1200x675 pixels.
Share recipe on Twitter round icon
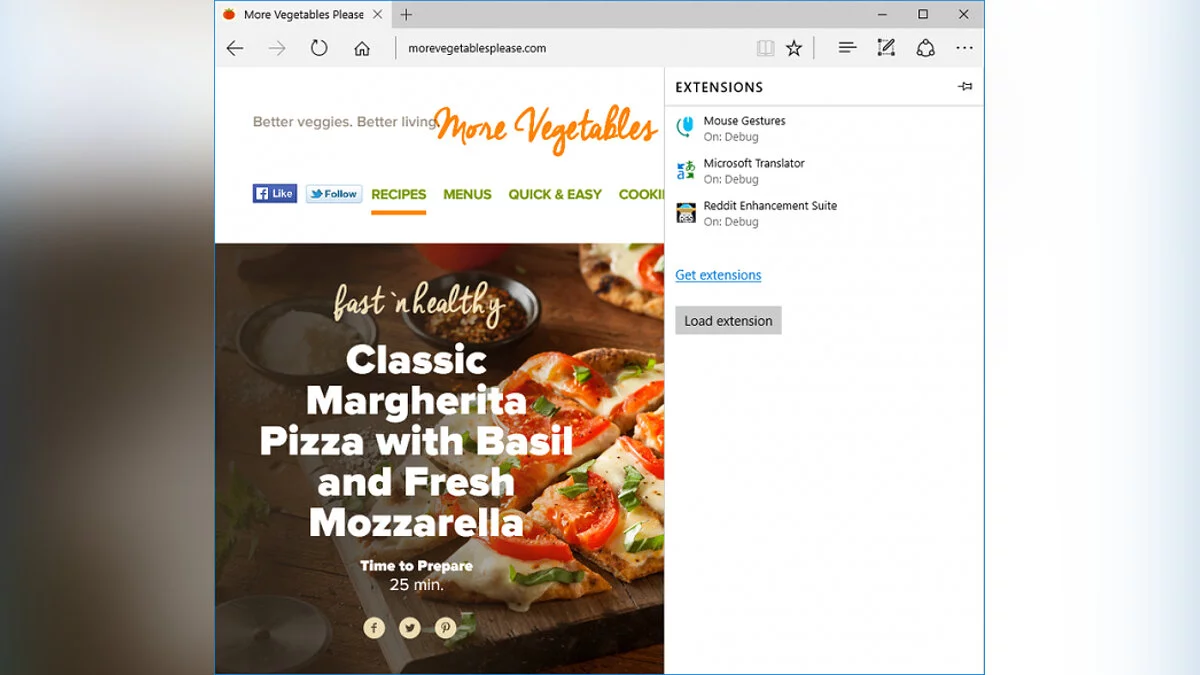coord(410,628)
